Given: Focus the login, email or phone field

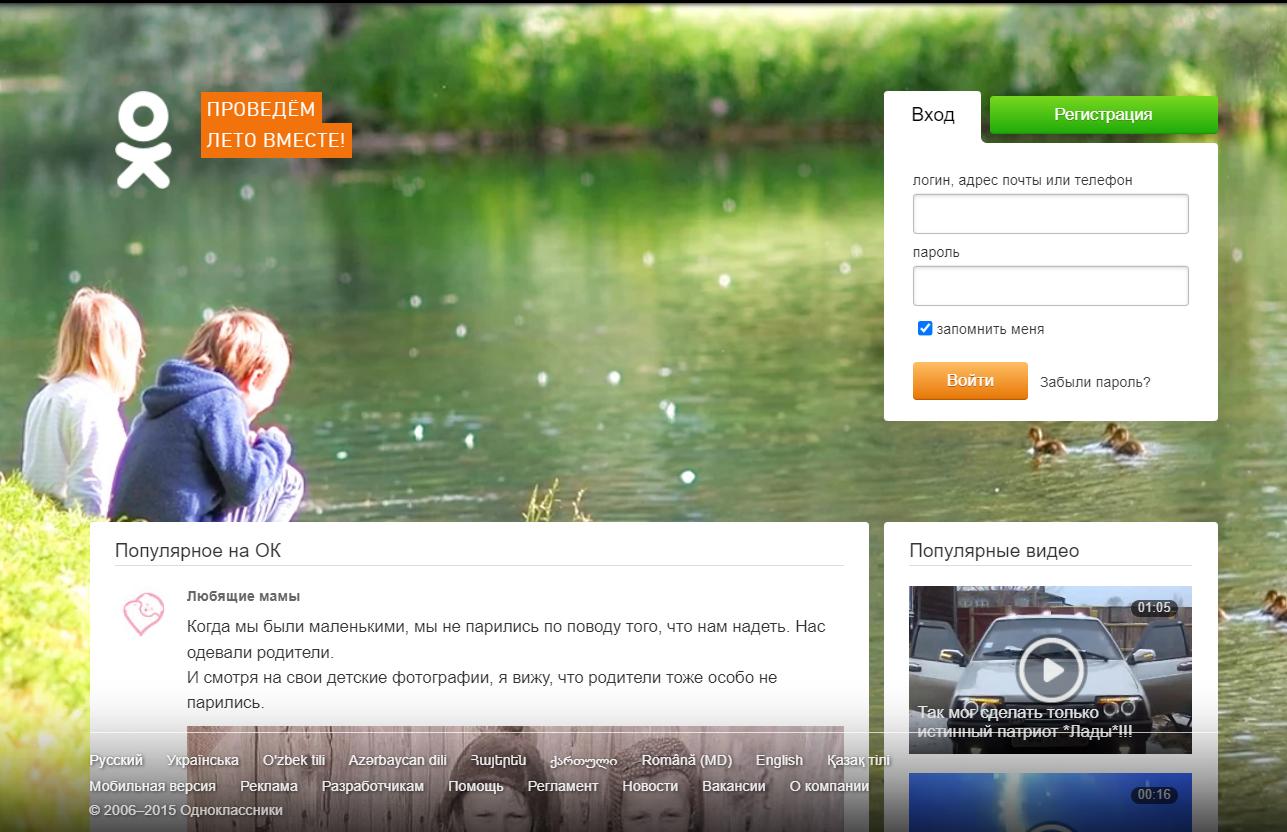Looking at the screenshot, I should click(1050, 214).
